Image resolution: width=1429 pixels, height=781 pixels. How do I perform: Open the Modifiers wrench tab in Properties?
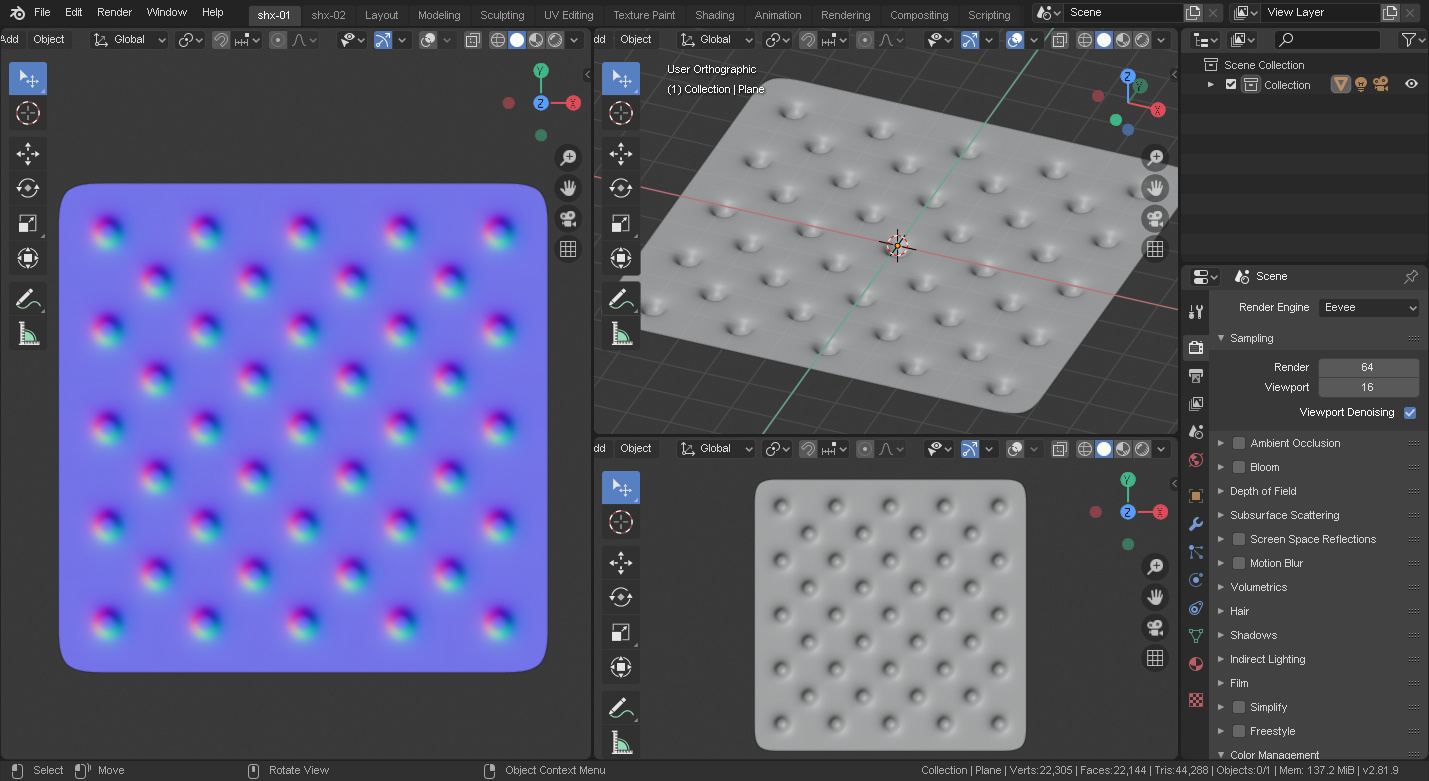pyautogui.click(x=1195, y=524)
